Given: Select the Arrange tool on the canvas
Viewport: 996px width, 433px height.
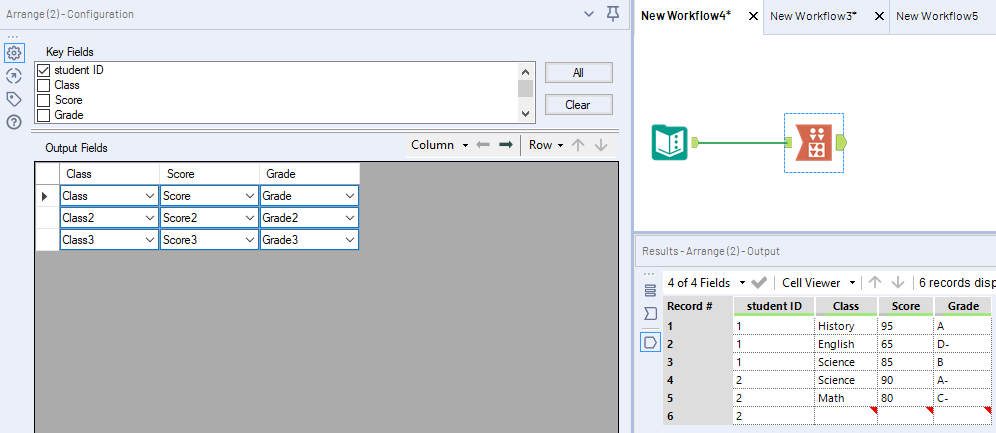Looking at the screenshot, I should coord(818,144).
